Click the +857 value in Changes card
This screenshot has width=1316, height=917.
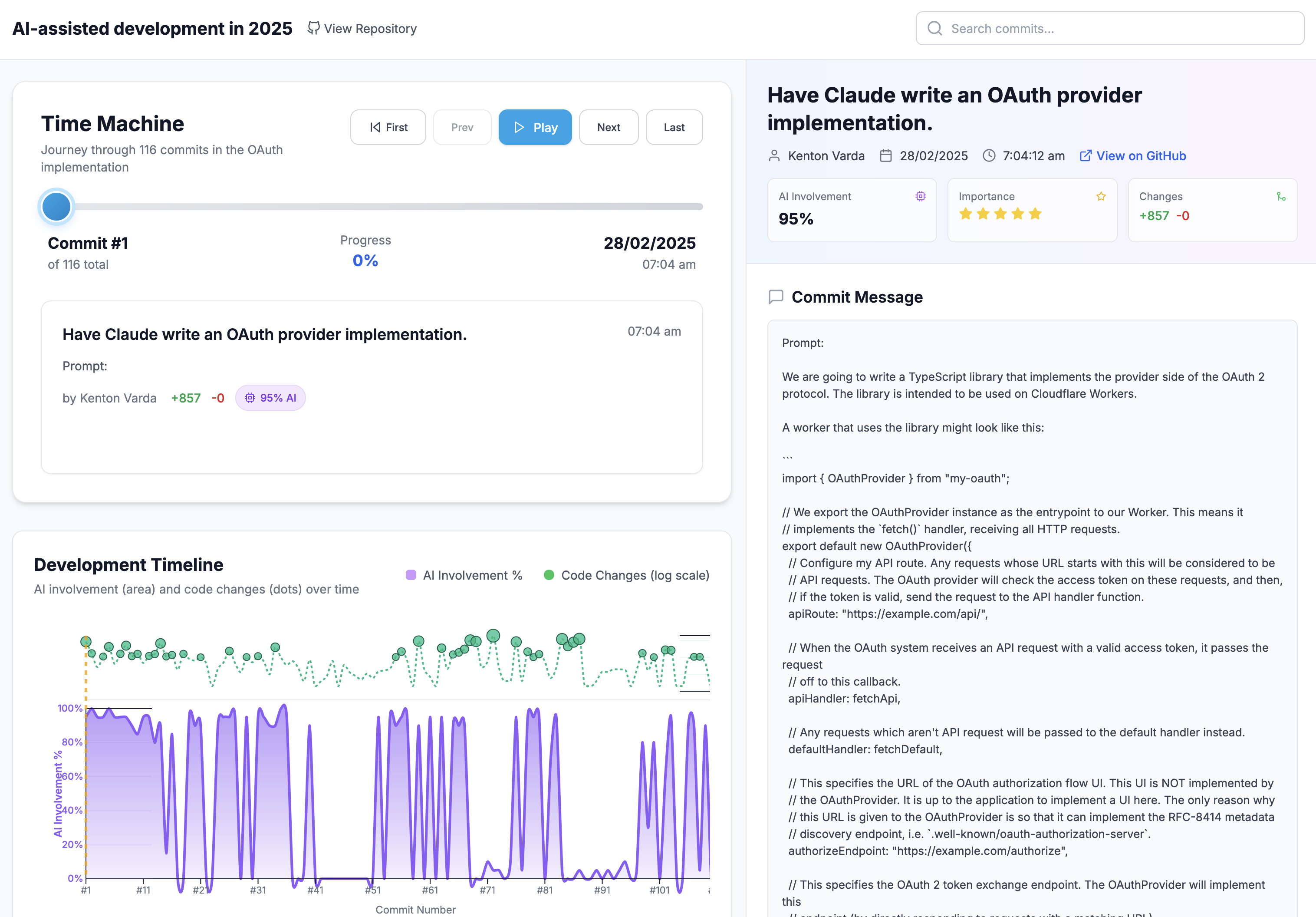1154,216
